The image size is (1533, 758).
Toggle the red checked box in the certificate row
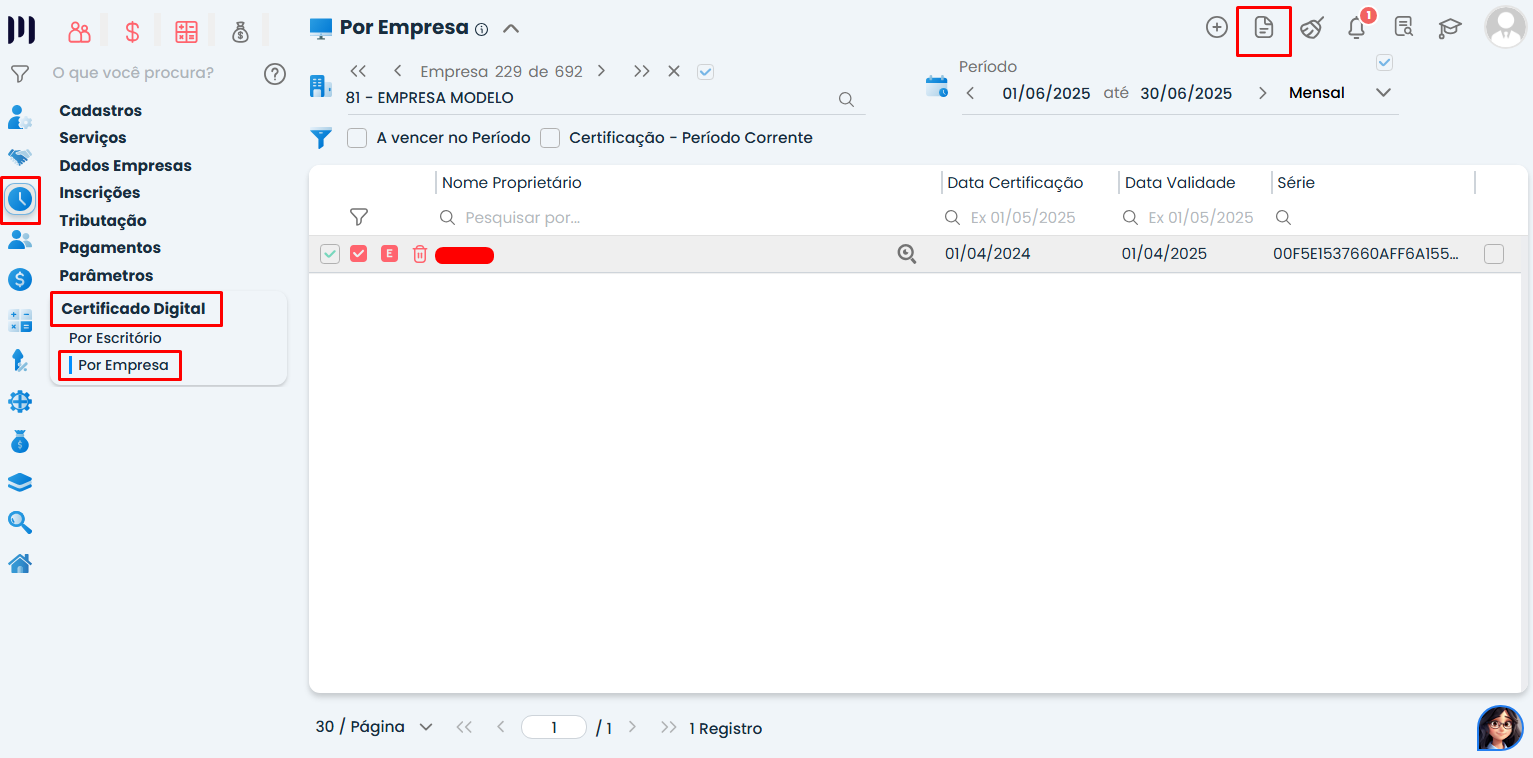click(359, 254)
